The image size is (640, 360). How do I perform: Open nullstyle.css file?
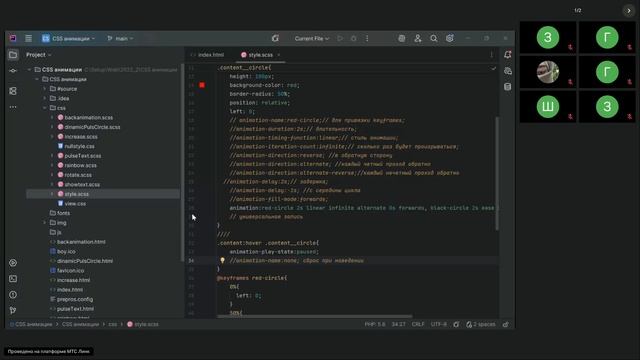(x=79, y=146)
